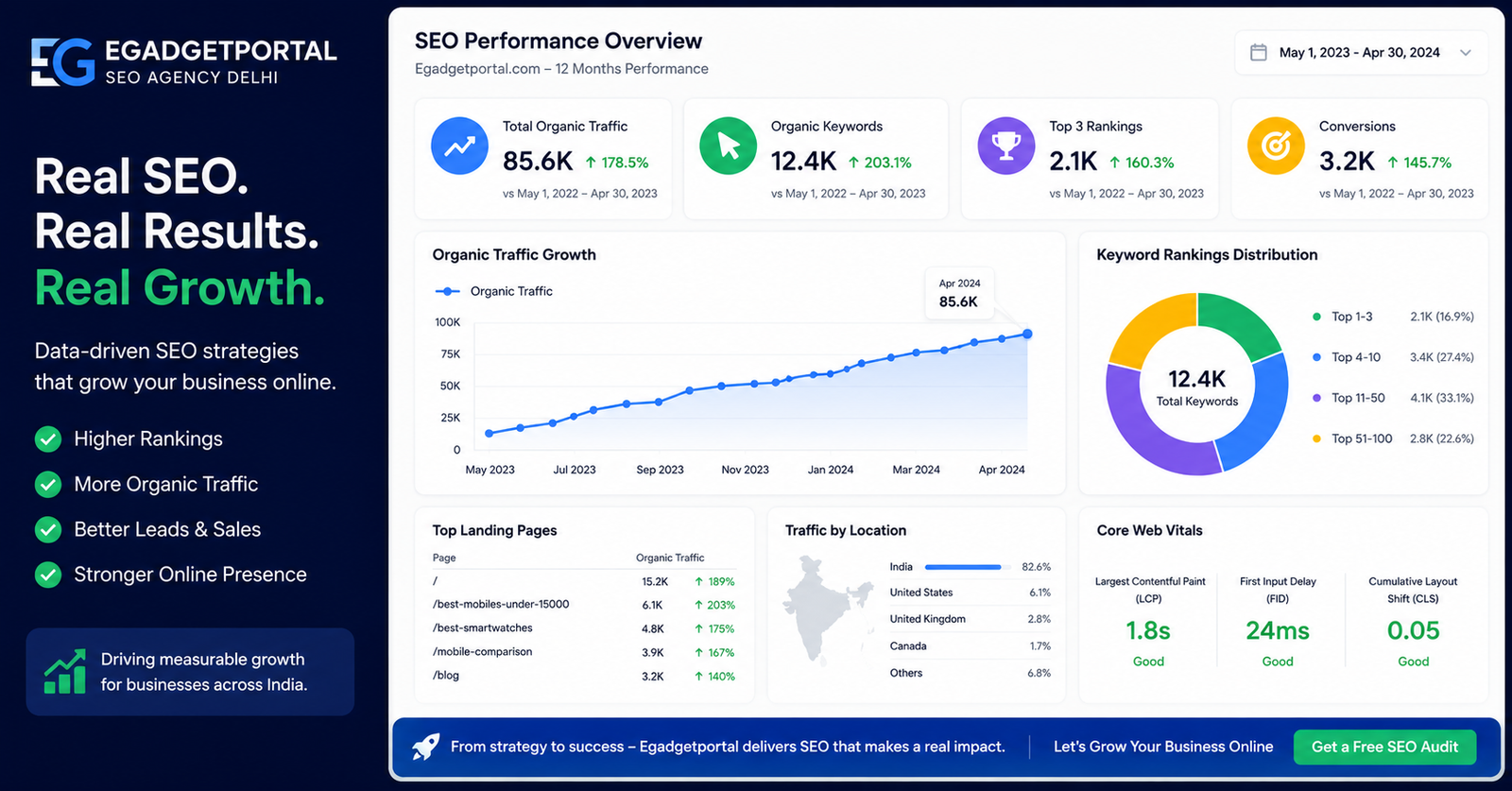
Task: Click the Get a Free SEO Audit button
Action: [1384, 747]
